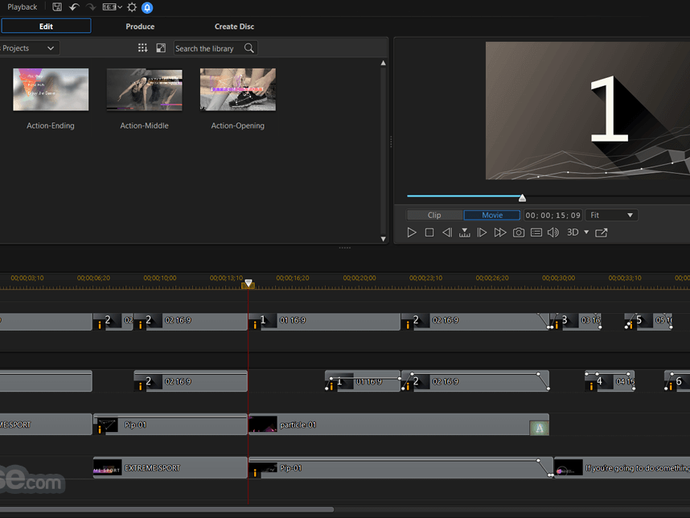Image resolution: width=690 pixels, height=518 pixels.
Task: Open the Fit zoom dropdown
Action: 612,215
